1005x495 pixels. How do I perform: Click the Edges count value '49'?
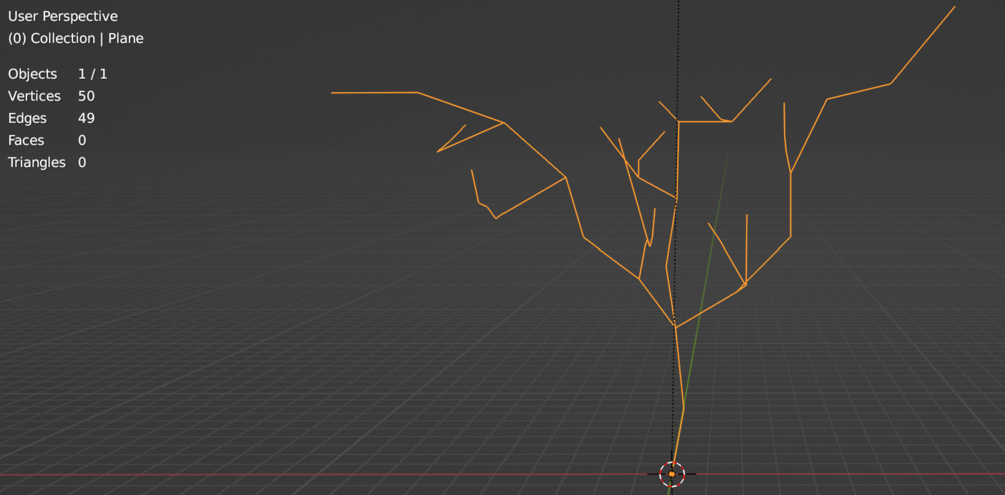click(x=87, y=118)
